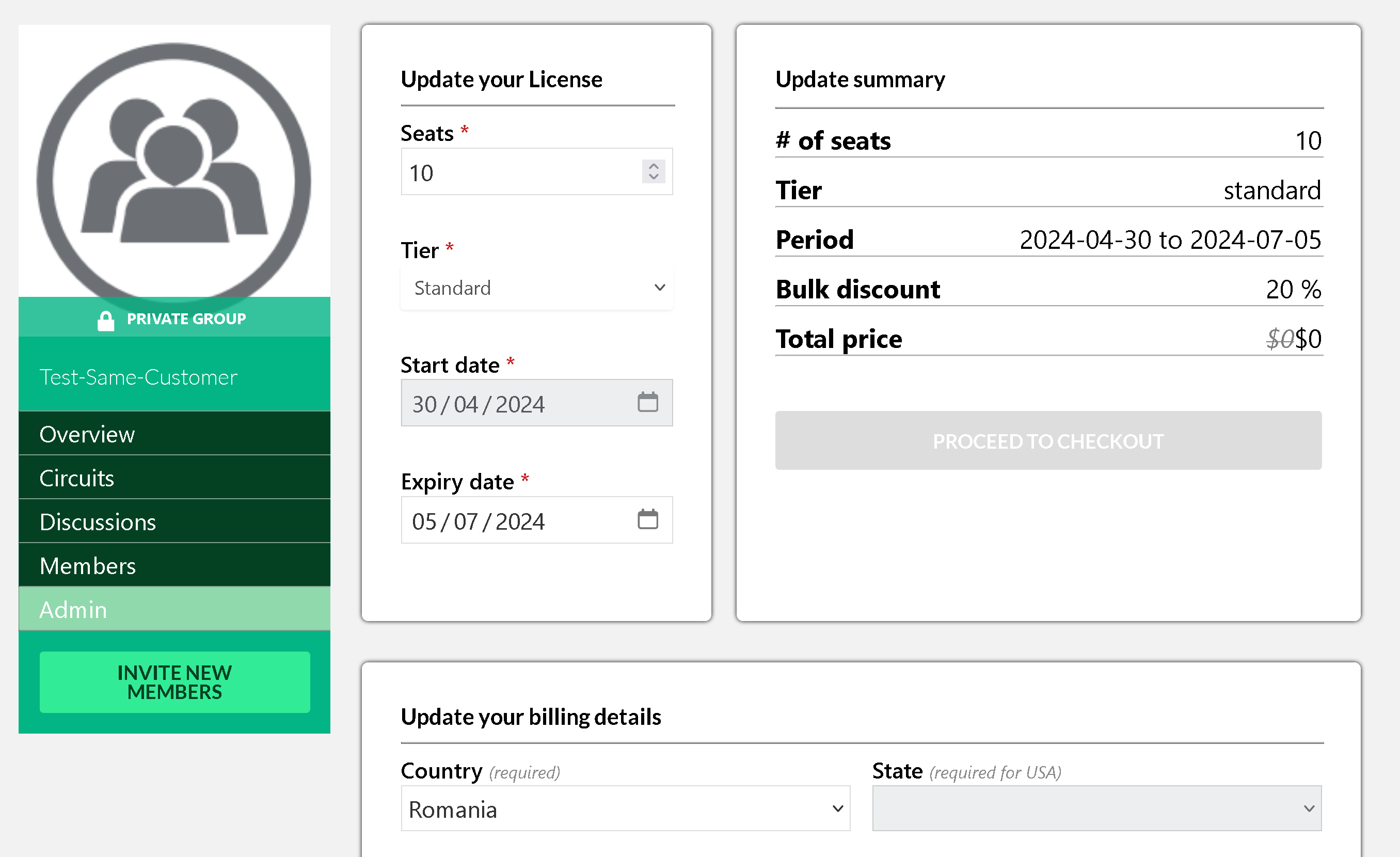Click the Period value 2024-04-30 to 2024-07-05
The image size is (1400, 857).
[x=1170, y=240]
